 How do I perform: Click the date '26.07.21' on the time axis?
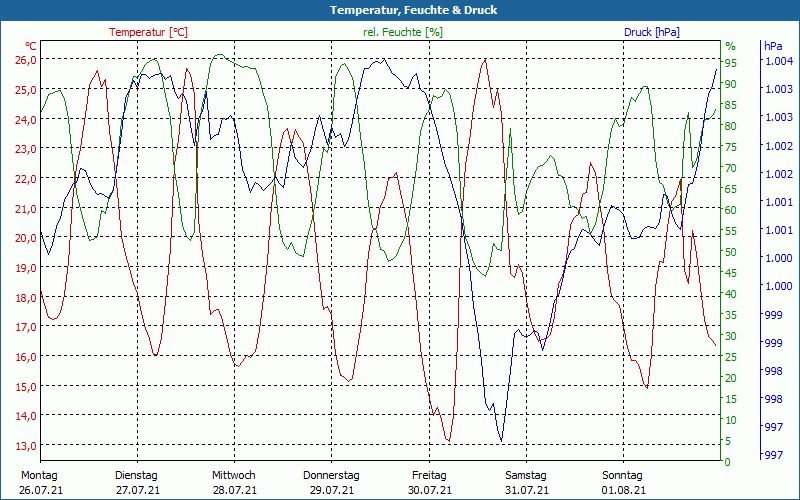click(x=39, y=490)
